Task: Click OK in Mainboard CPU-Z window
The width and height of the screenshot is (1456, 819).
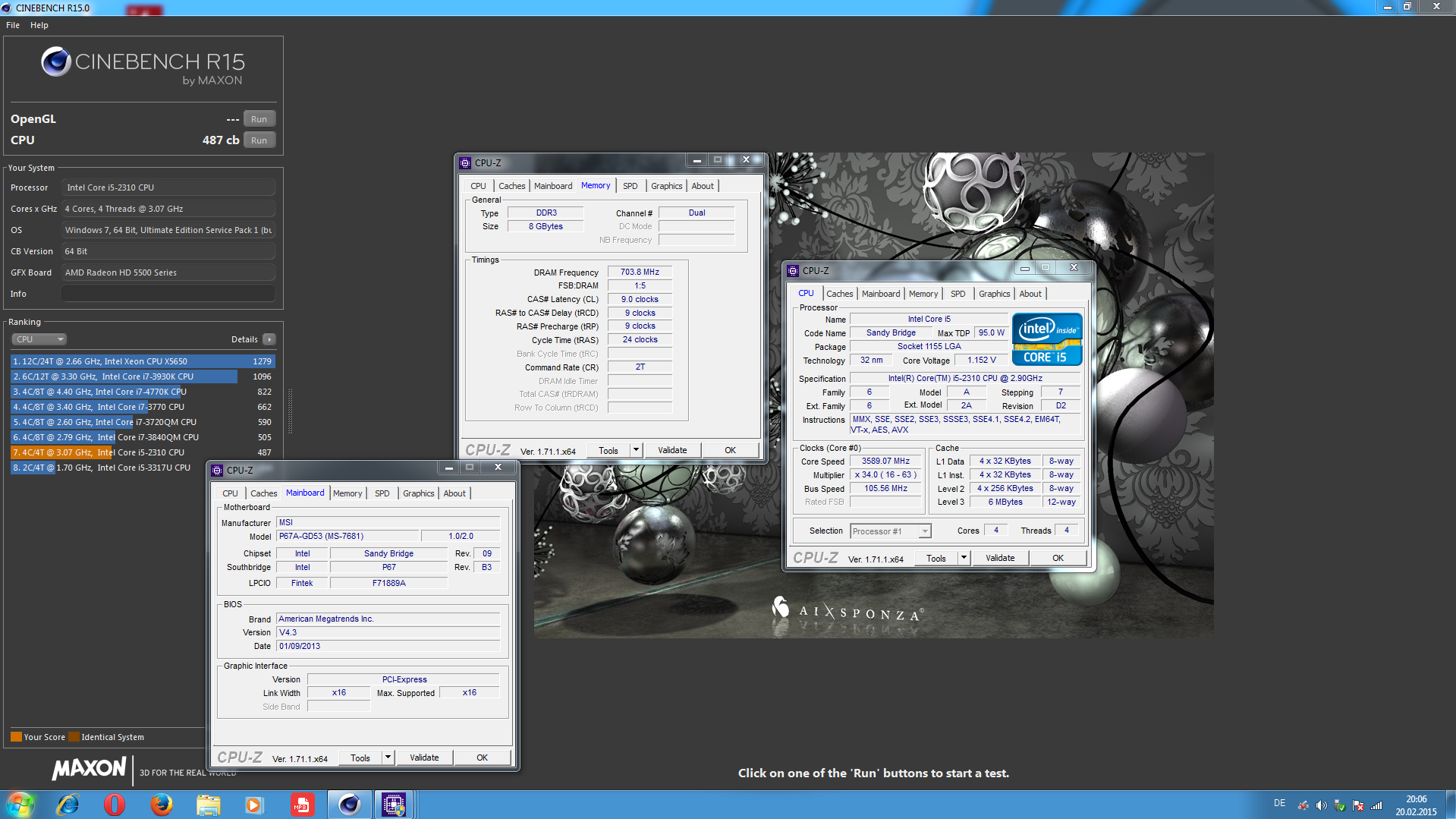Action: [x=482, y=758]
